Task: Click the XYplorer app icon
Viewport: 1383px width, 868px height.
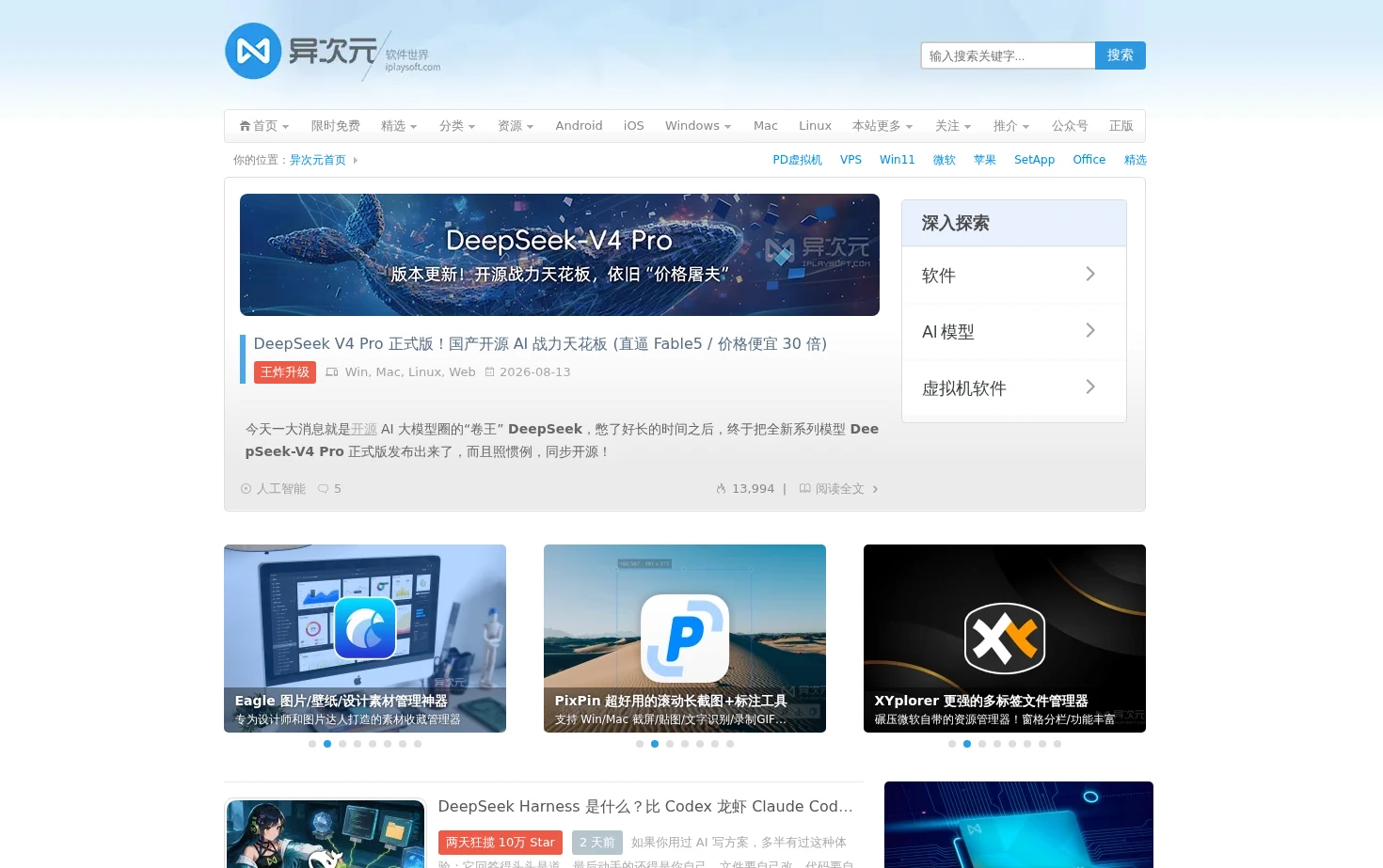Action: 1005,639
